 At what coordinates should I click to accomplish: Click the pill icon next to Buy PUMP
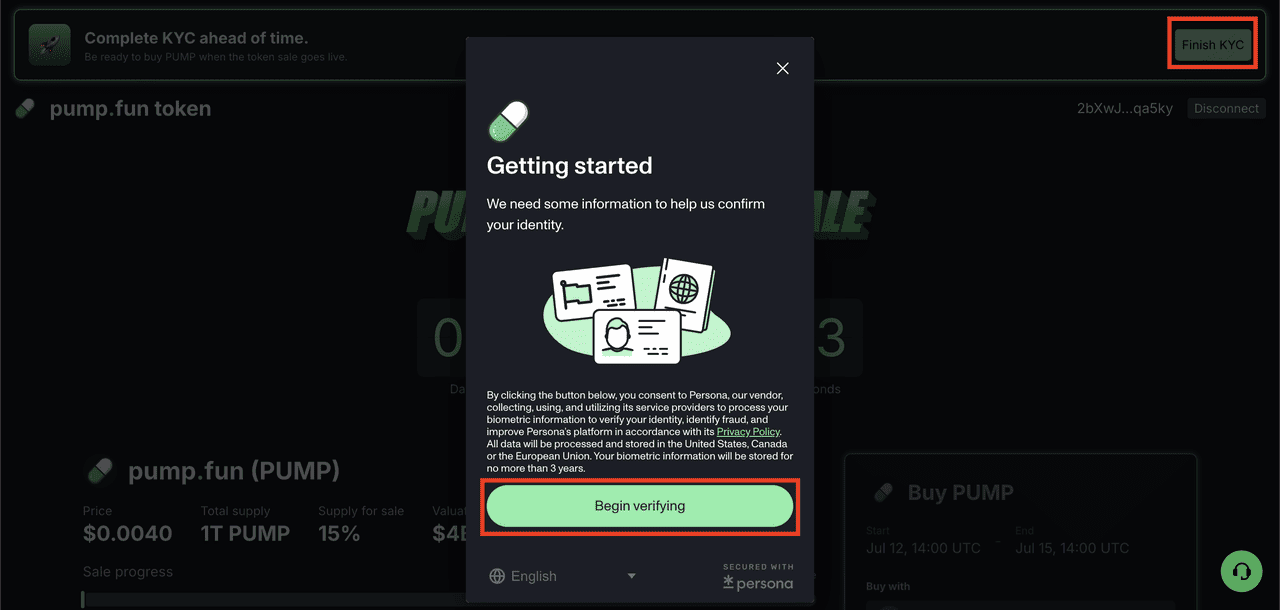click(x=883, y=492)
